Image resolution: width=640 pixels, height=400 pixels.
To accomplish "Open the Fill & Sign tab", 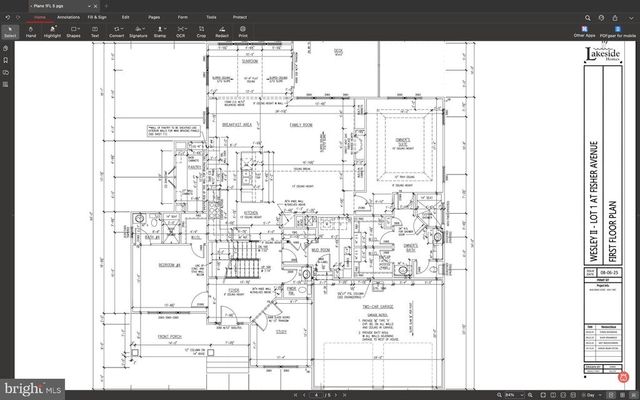I will (98, 17).
